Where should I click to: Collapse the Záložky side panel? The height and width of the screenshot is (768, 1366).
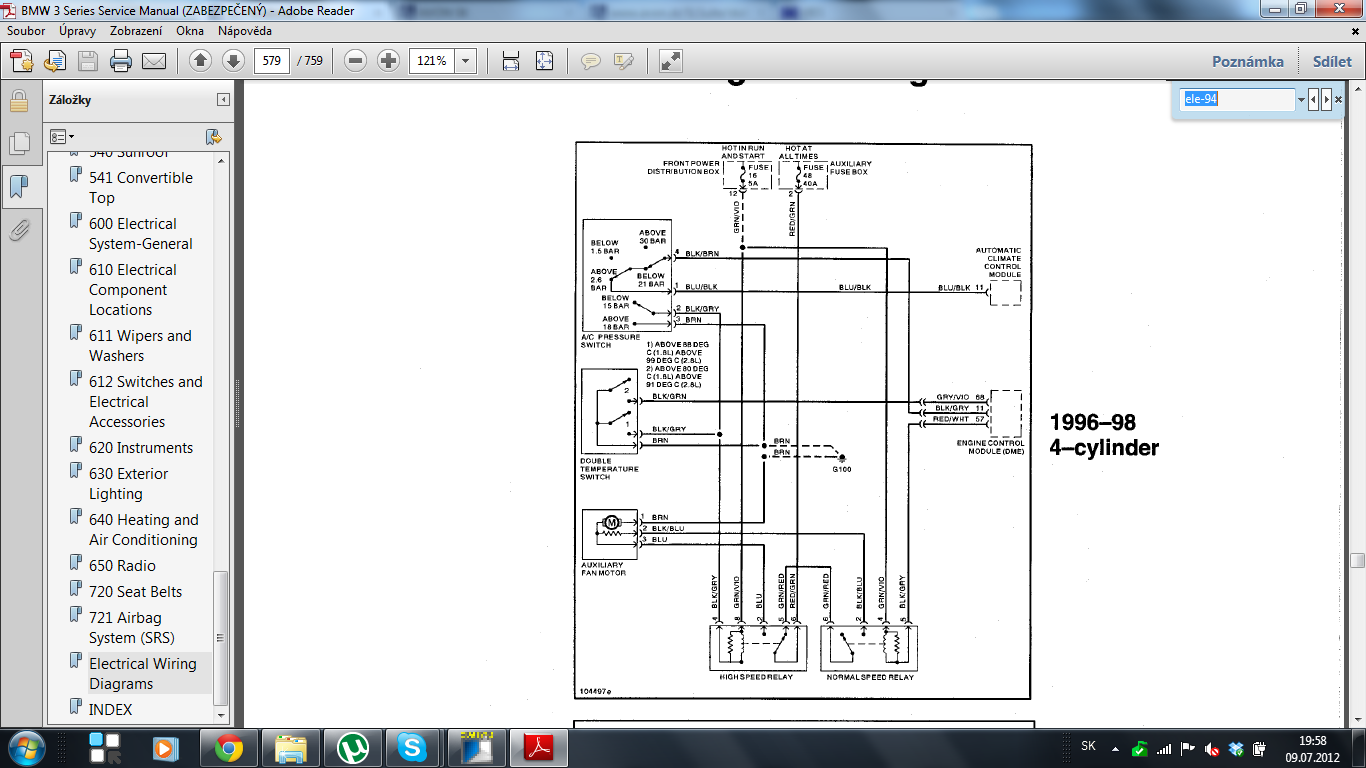(x=223, y=100)
